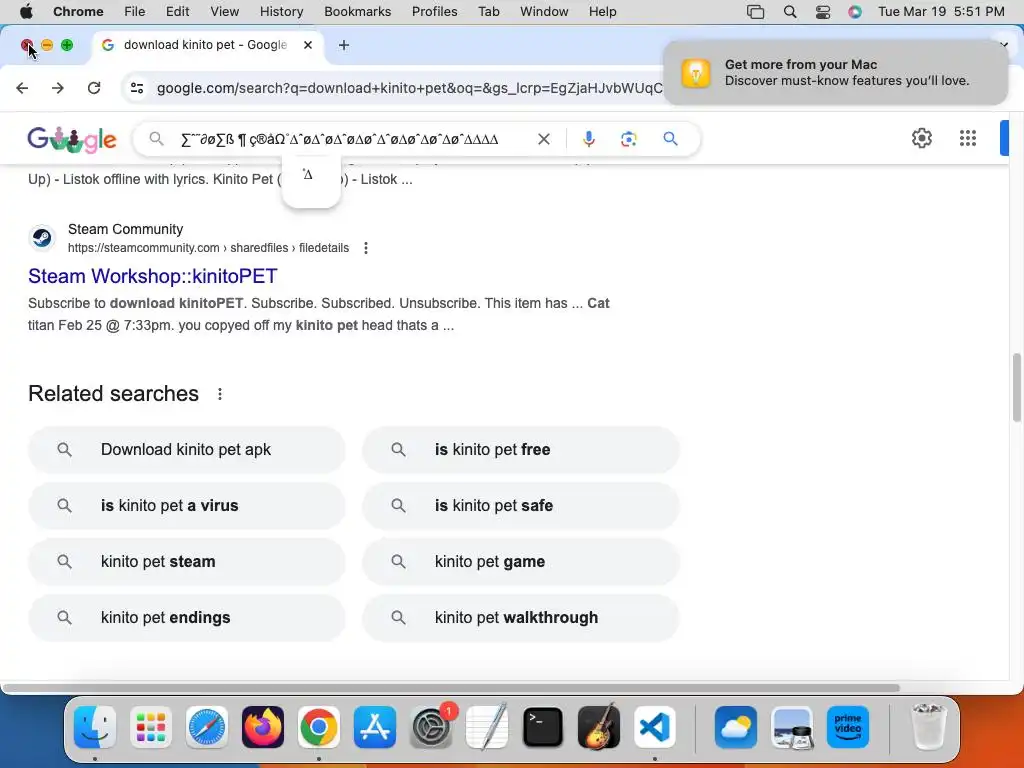Open Steam Workshop::kinitoPET result
This screenshot has height=768, width=1024.
(153, 276)
